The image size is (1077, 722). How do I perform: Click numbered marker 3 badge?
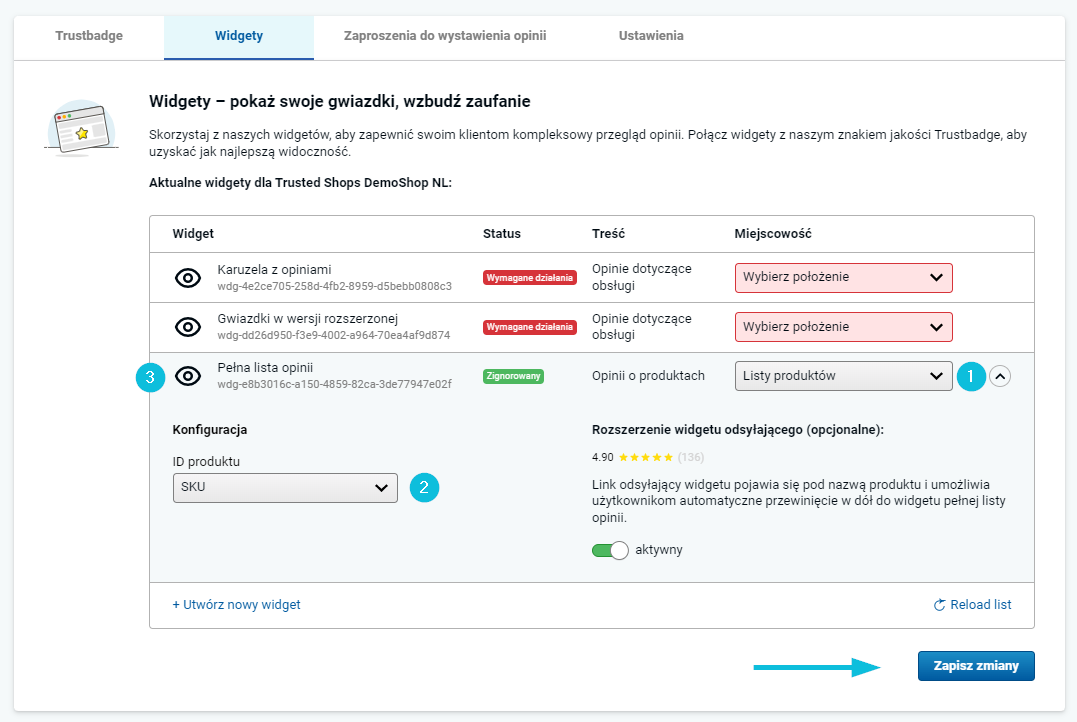[x=150, y=377]
